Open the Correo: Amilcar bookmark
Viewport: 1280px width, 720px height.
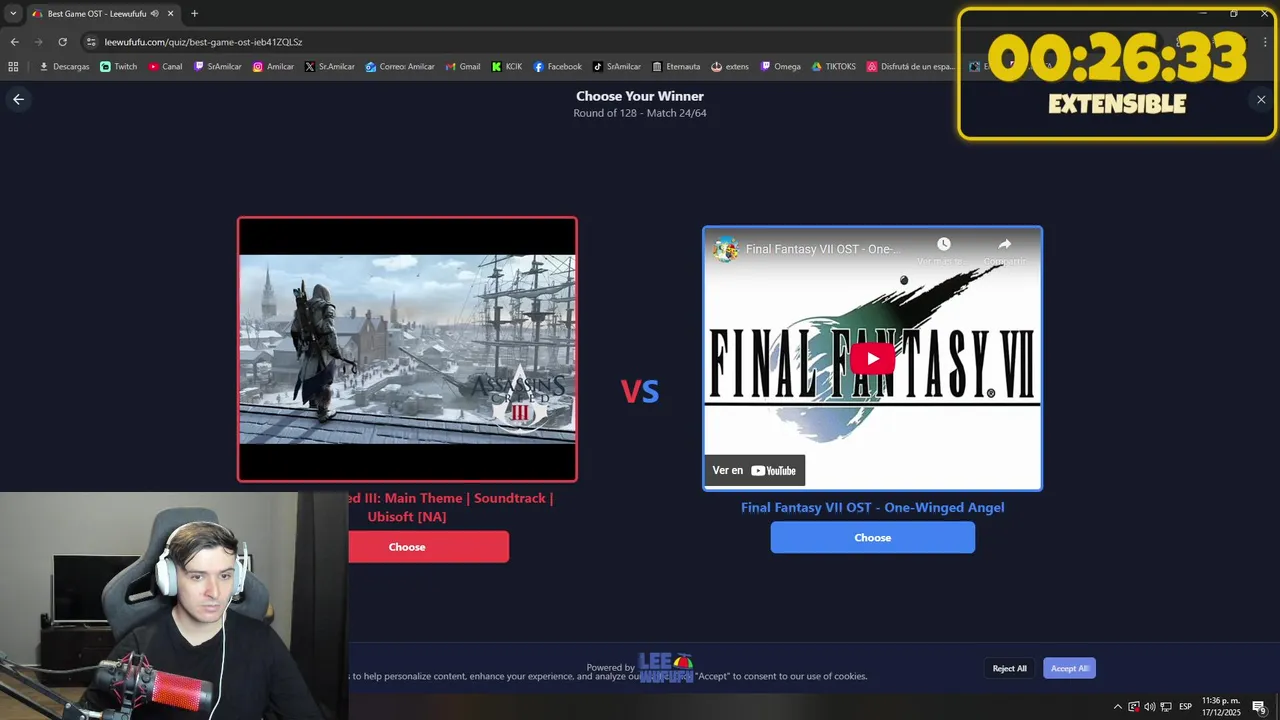(x=400, y=66)
